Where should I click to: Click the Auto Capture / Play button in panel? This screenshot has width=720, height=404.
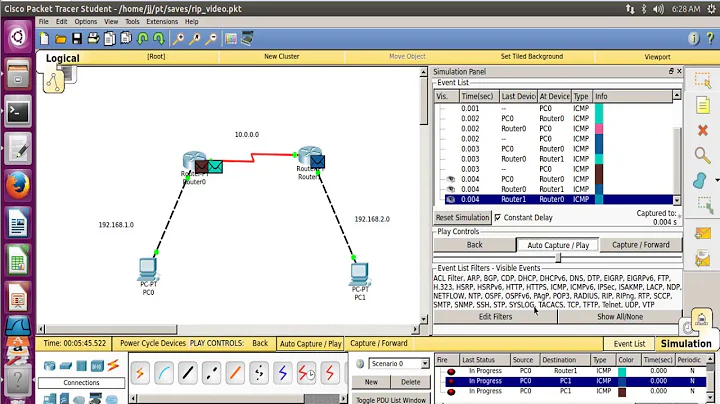click(558, 245)
